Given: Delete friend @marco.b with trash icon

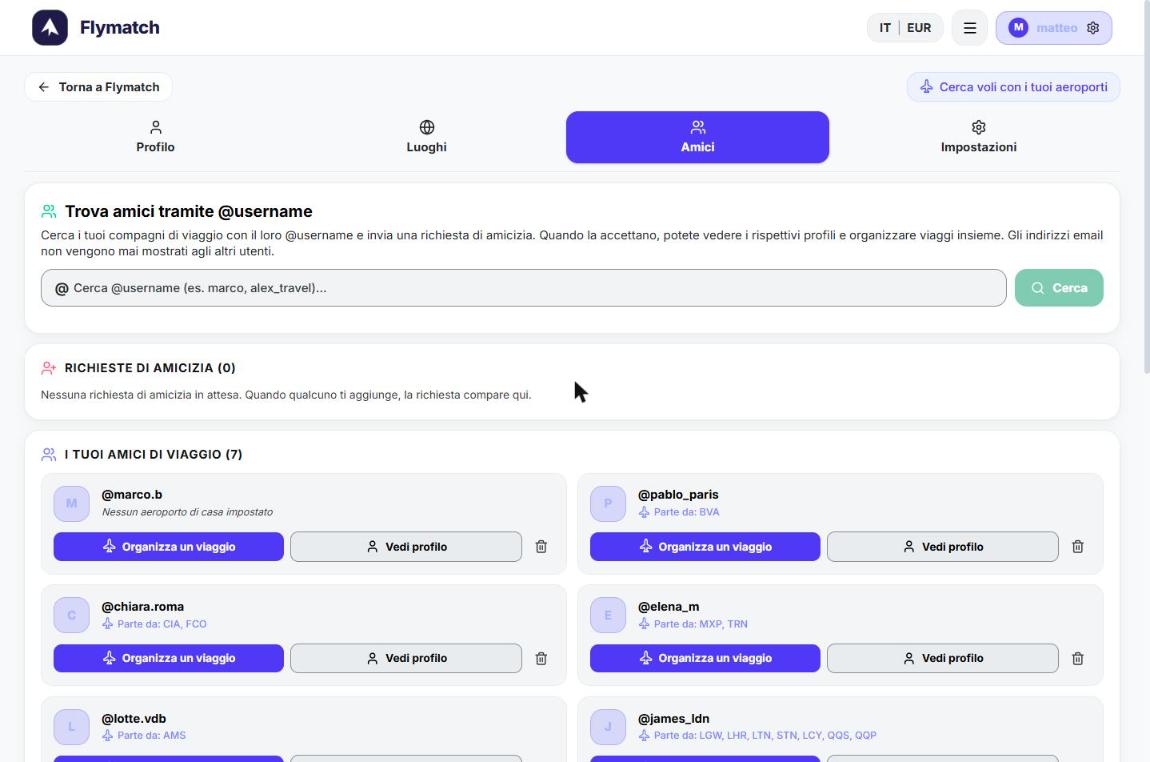Looking at the screenshot, I should point(541,546).
